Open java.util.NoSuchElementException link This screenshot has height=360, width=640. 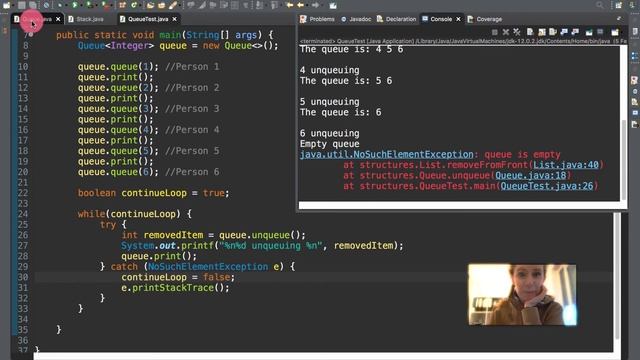point(387,155)
